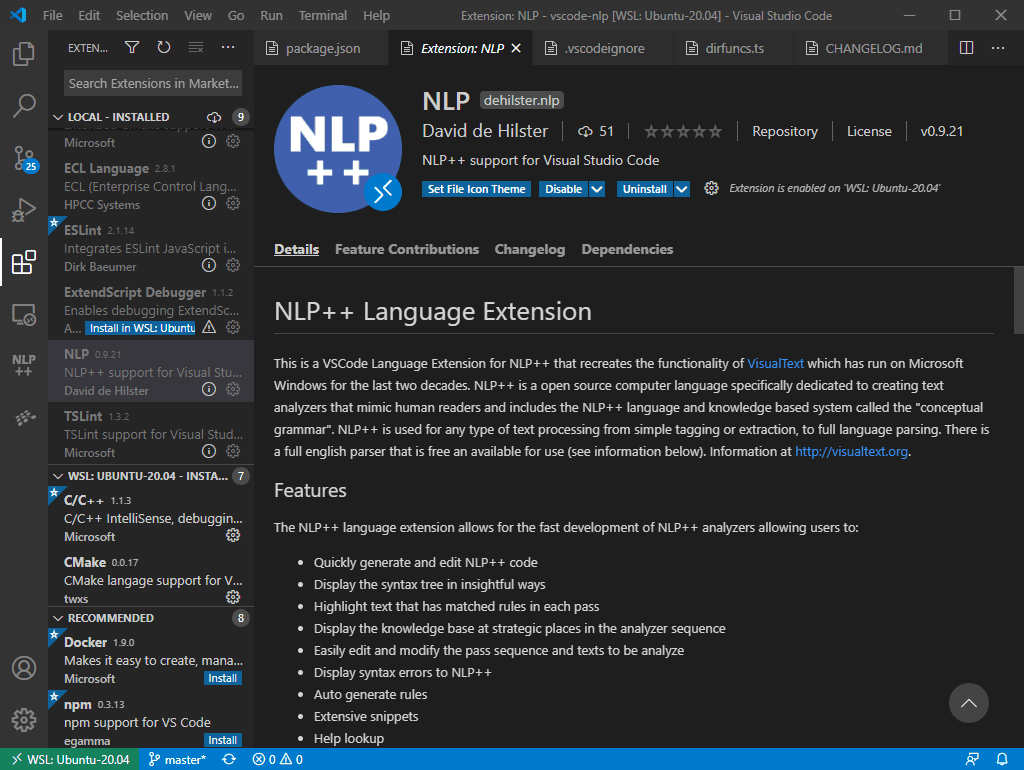
Task: Open the Manage gear in activity bar
Action: point(24,720)
